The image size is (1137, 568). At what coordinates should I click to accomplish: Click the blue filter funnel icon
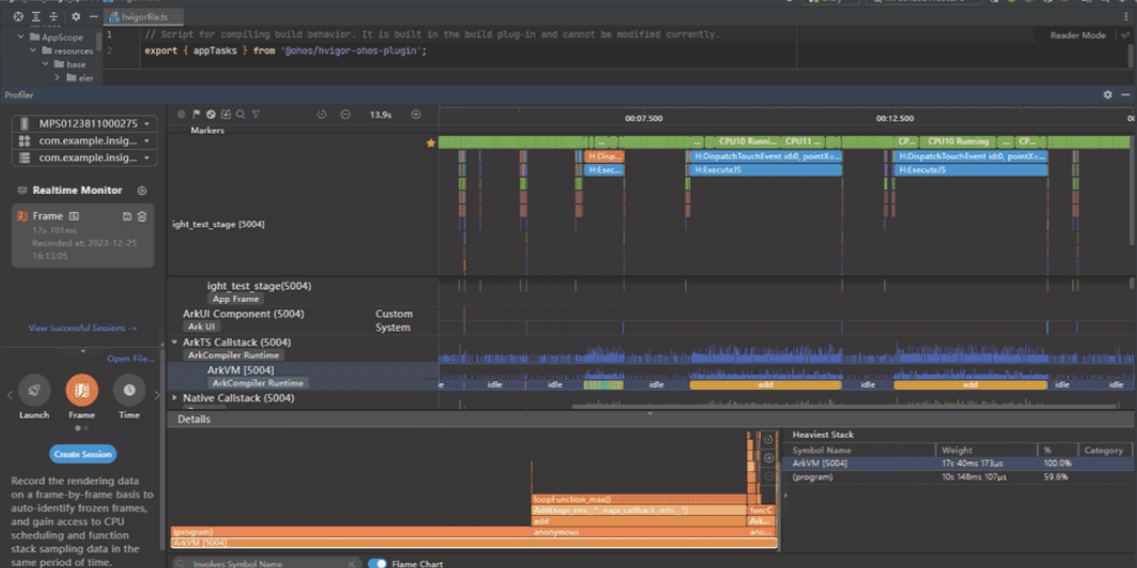[x=255, y=115]
